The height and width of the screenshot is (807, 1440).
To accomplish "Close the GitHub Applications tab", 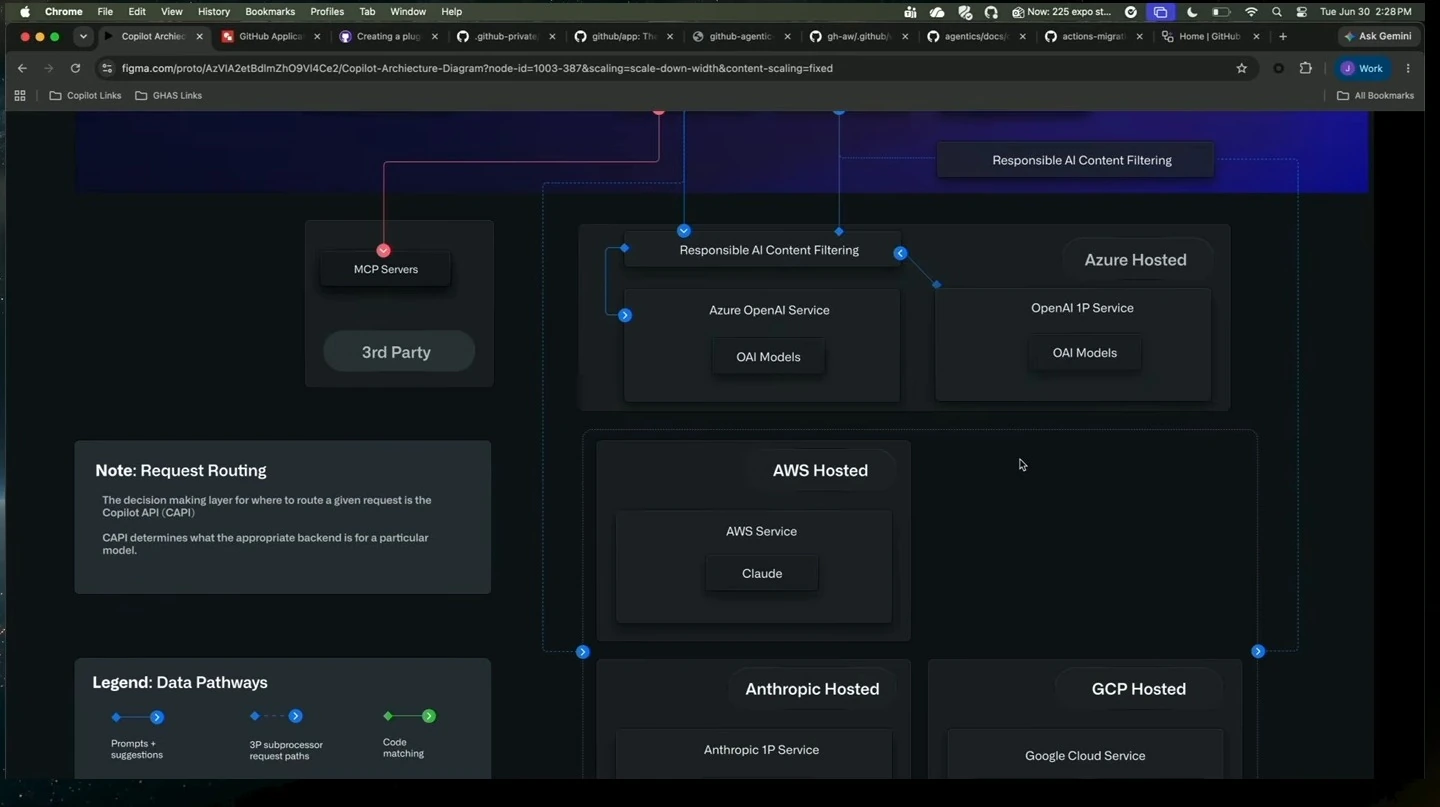I will (317, 36).
